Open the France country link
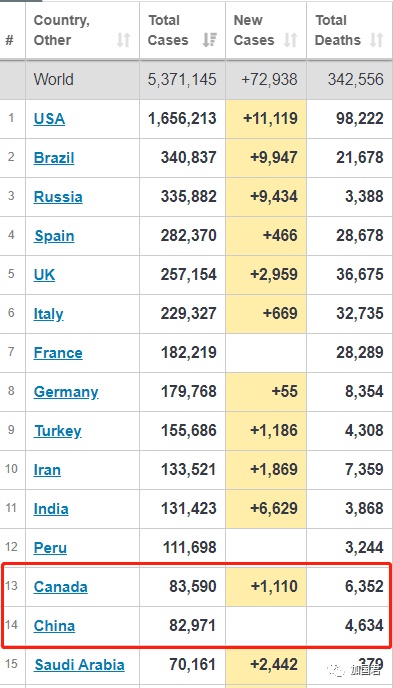 [x=58, y=353]
